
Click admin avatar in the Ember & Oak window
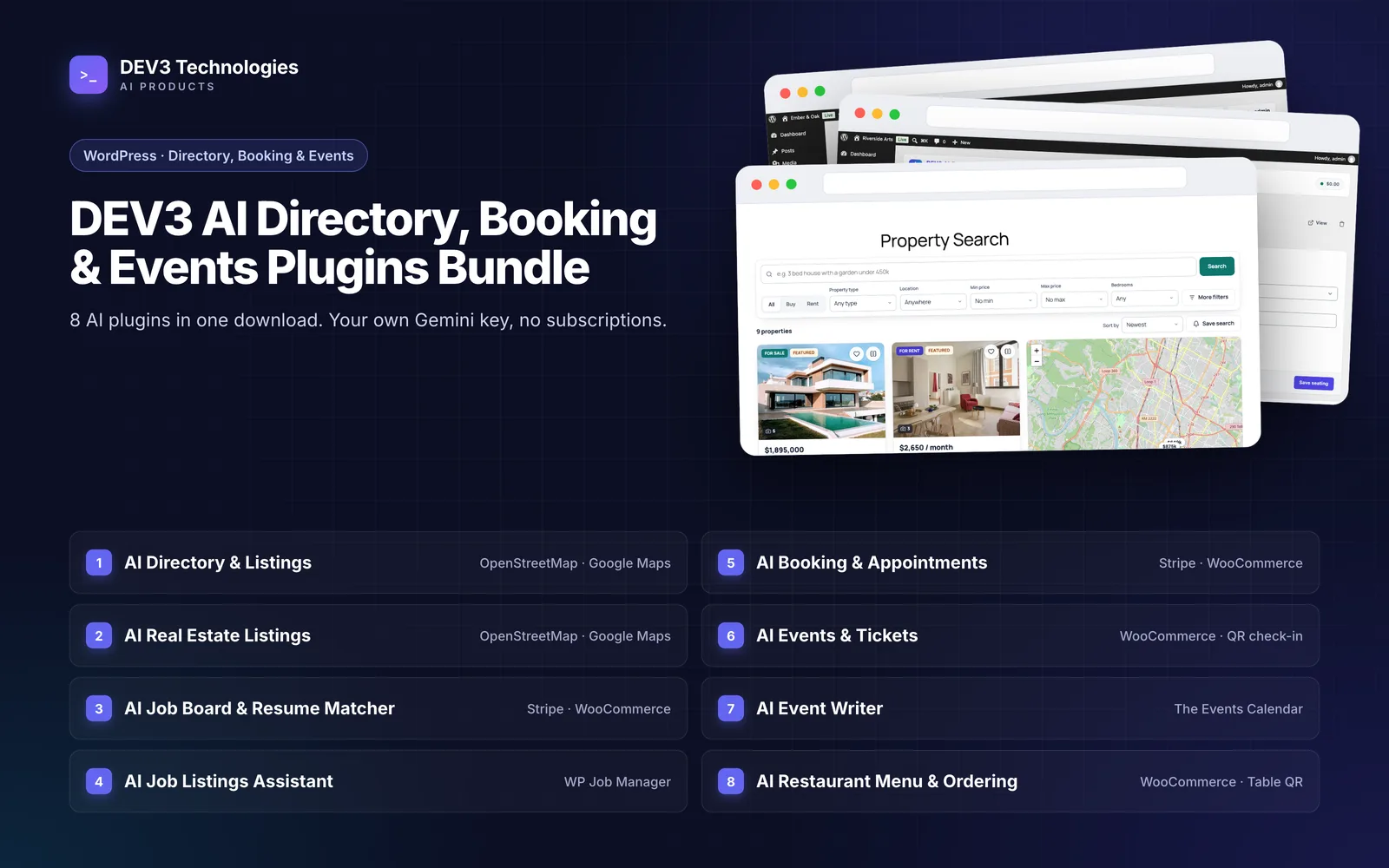tap(1279, 84)
